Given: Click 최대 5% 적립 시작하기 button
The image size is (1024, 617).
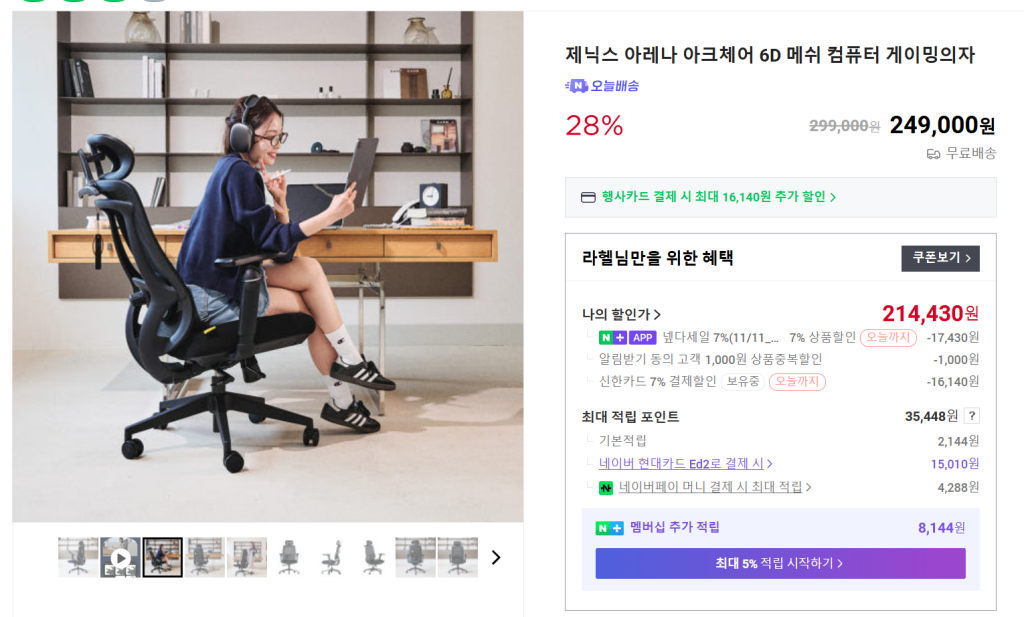Looking at the screenshot, I should pos(780,563).
